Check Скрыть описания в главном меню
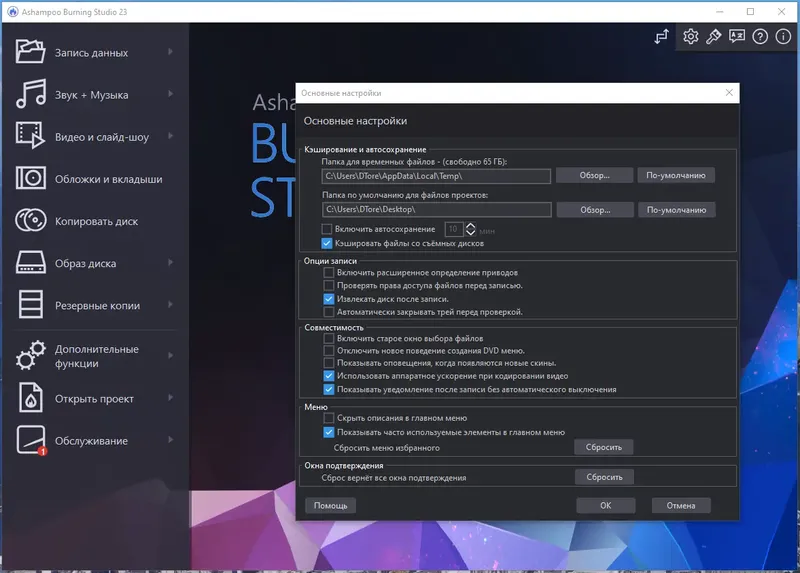This screenshot has height=573, width=800. tap(329, 418)
